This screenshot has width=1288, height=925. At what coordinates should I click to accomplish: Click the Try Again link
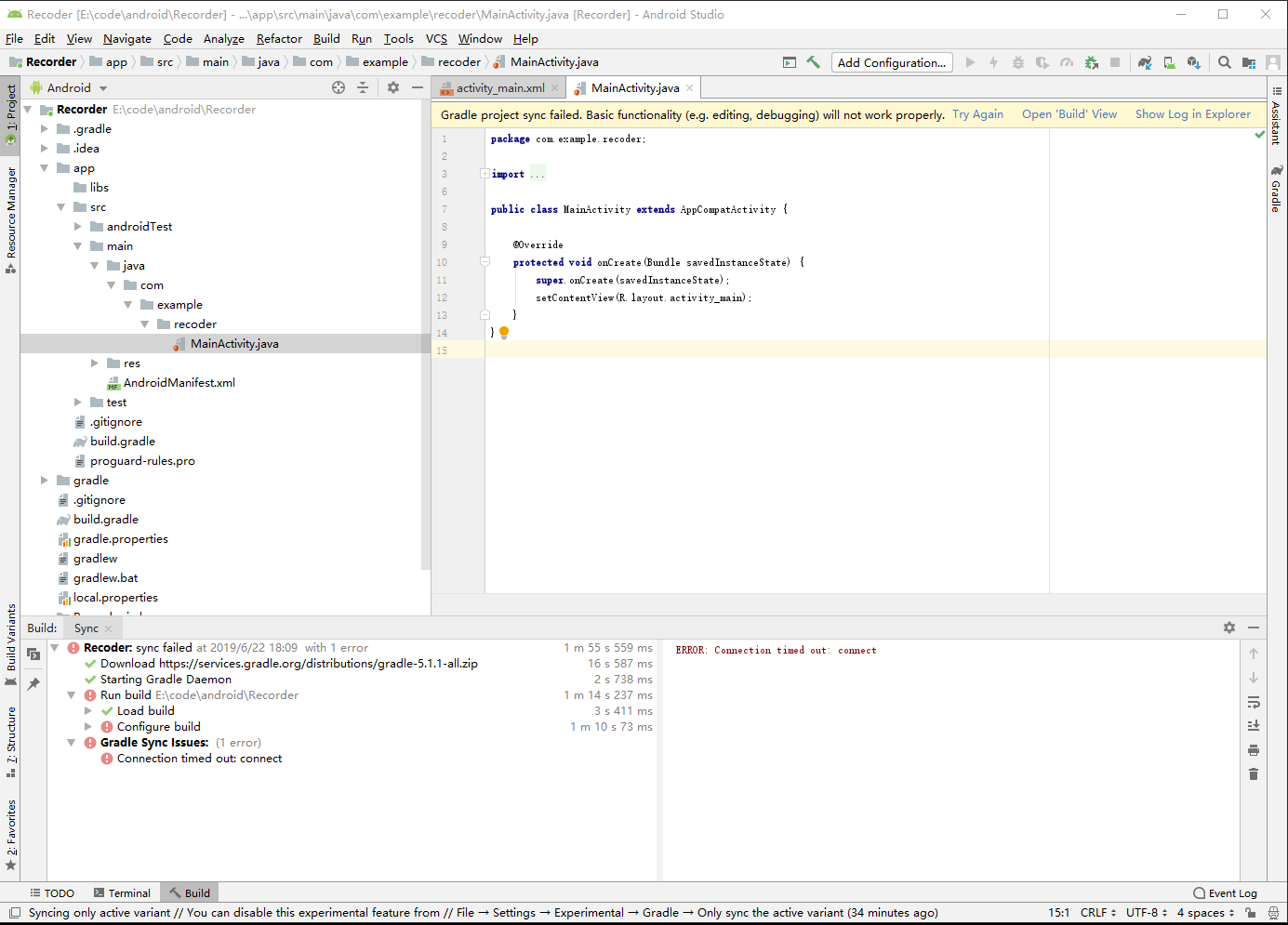977,114
